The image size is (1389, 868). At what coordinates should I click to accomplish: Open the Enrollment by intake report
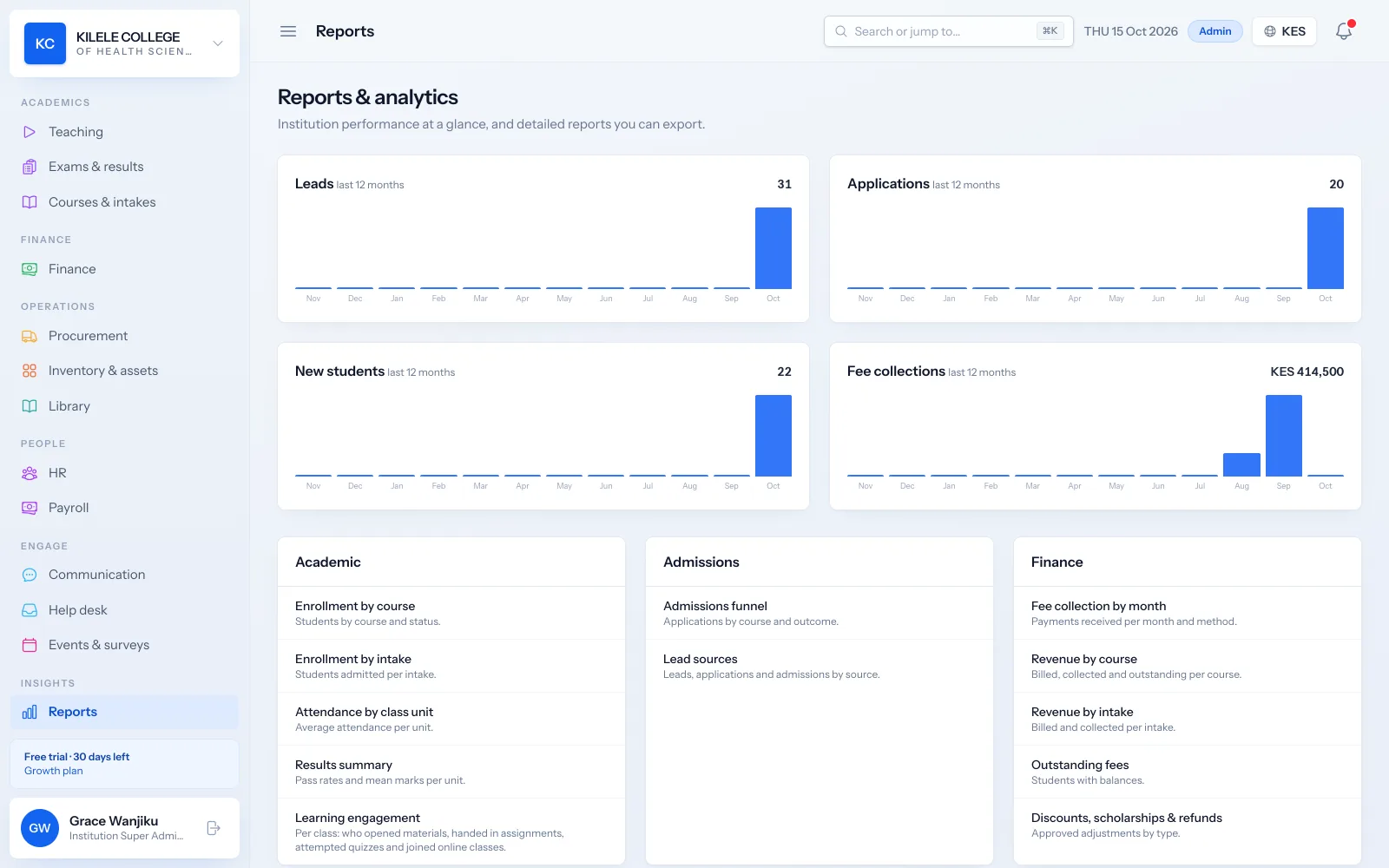pos(451,666)
